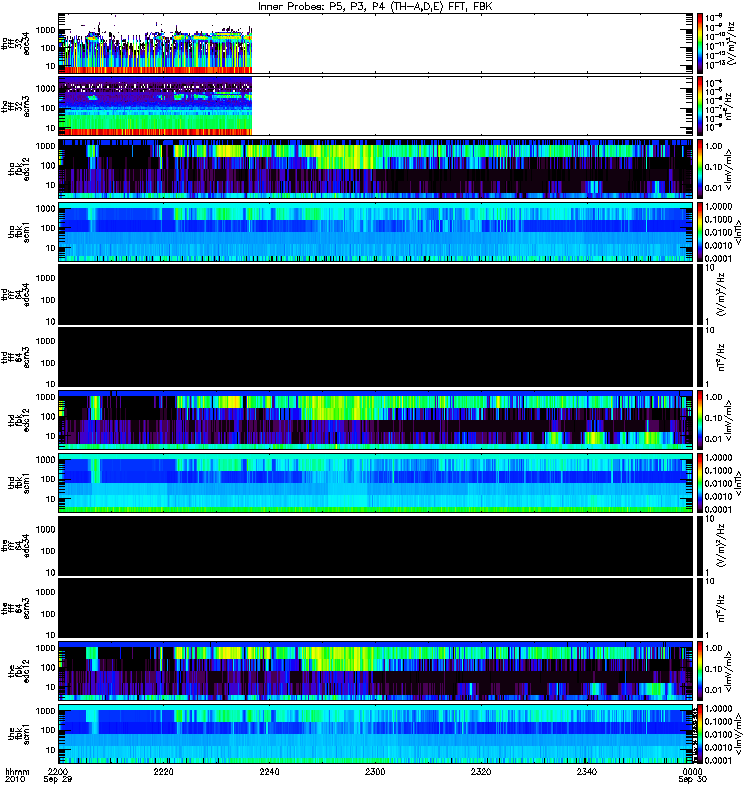Click the <|nT|> unit label of tha fbk scm1
750x800 pixels.
(736, 232)
